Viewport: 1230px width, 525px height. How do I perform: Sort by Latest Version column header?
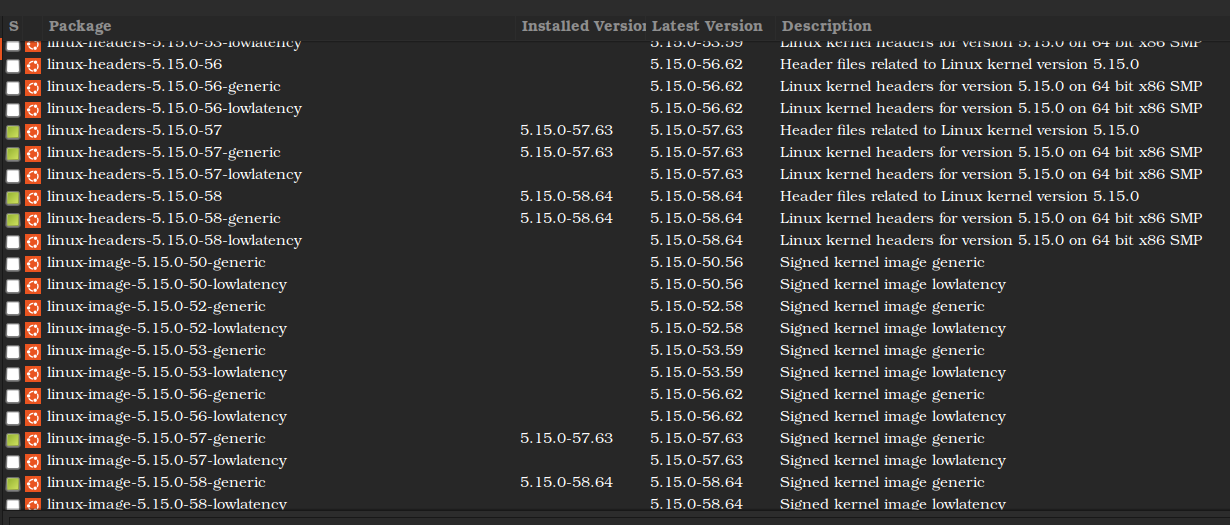(707, 26)
